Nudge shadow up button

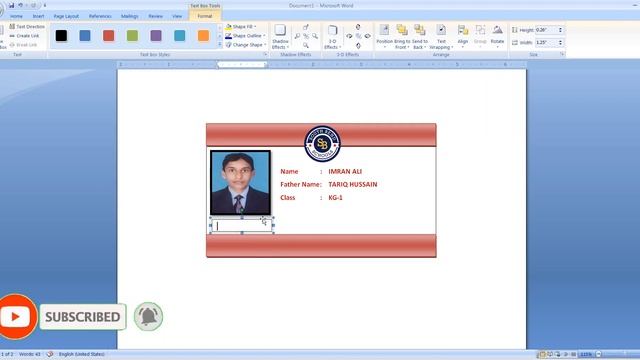coord(306,27)
